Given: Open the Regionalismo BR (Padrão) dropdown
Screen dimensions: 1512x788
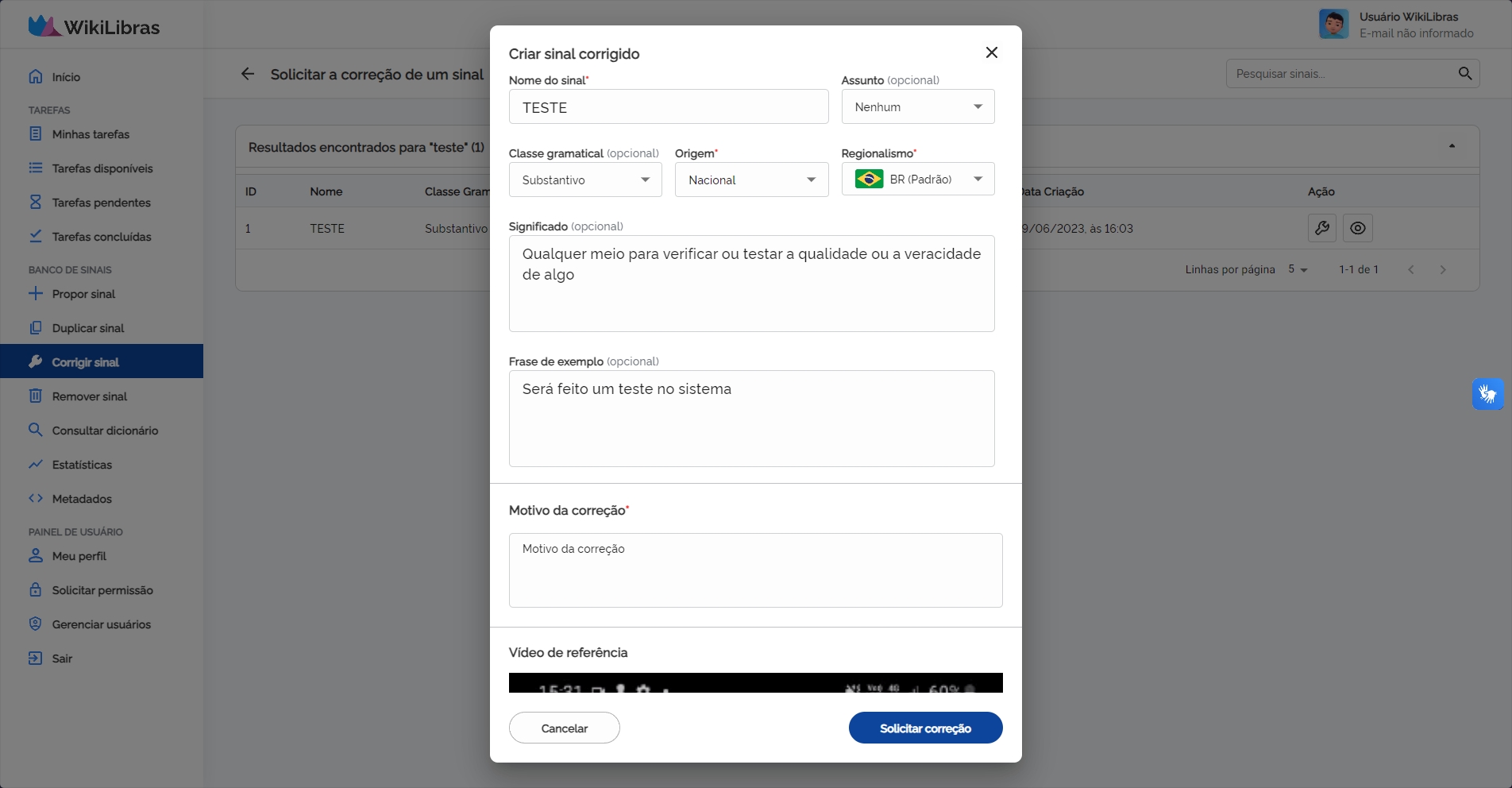Looking at the screenshot, I should (x=917, y=180).
